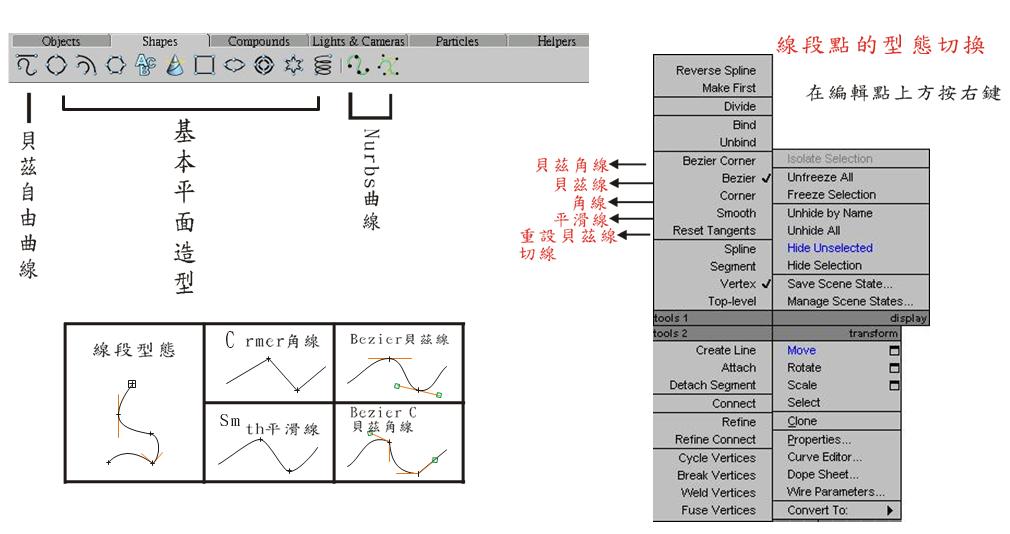Select the NGon polygon shape icon
Viewport: 1010px width, 534px height.
(116, 65)
